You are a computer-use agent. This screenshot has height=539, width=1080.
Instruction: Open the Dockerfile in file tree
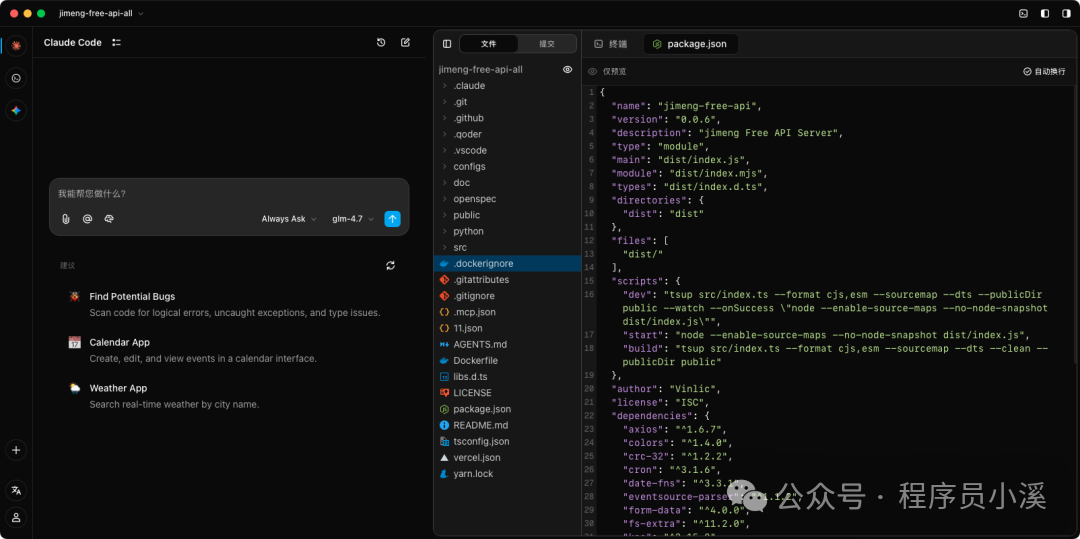[507, 361]
